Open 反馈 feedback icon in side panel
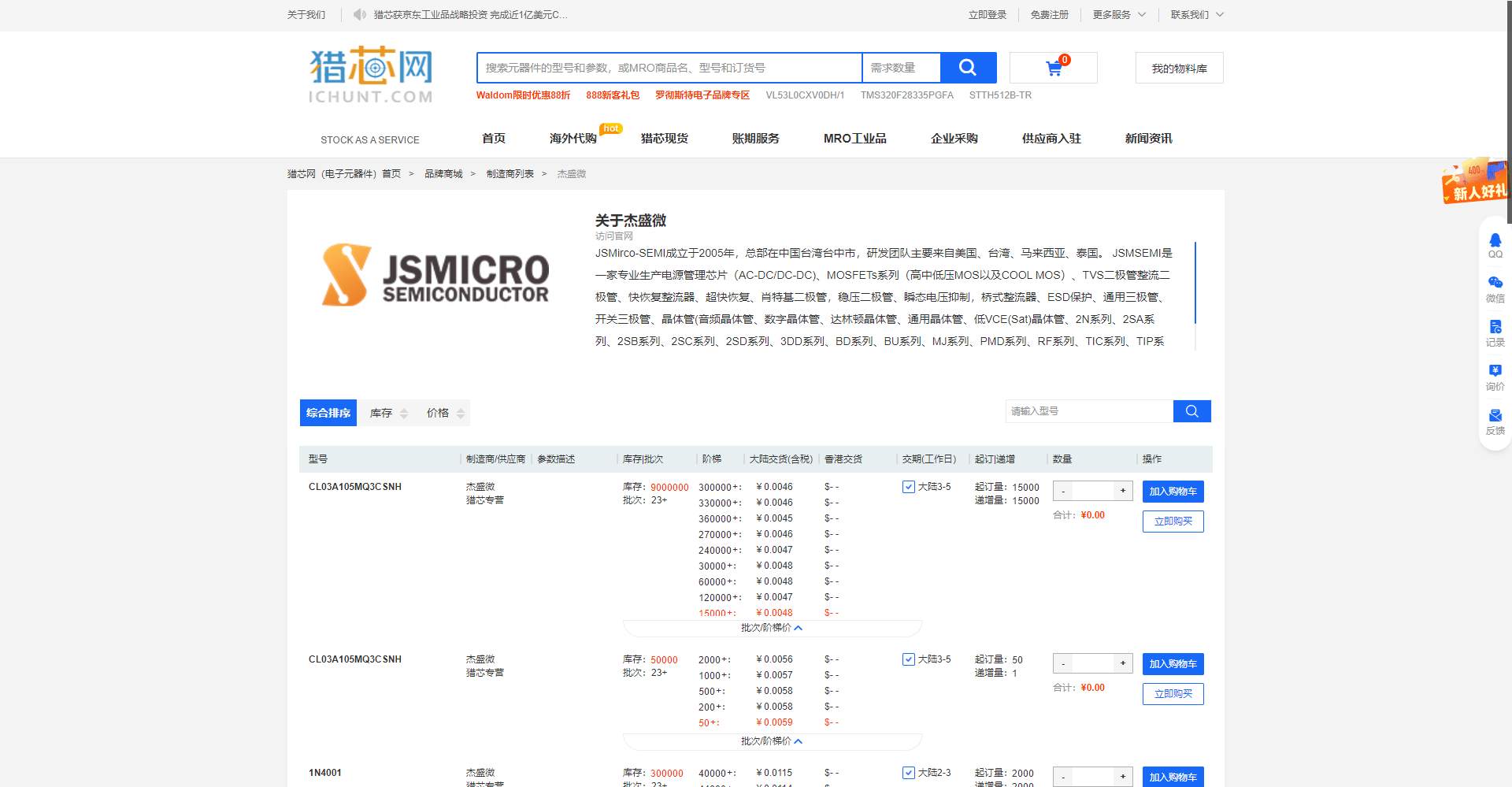 click(1495, 421)
